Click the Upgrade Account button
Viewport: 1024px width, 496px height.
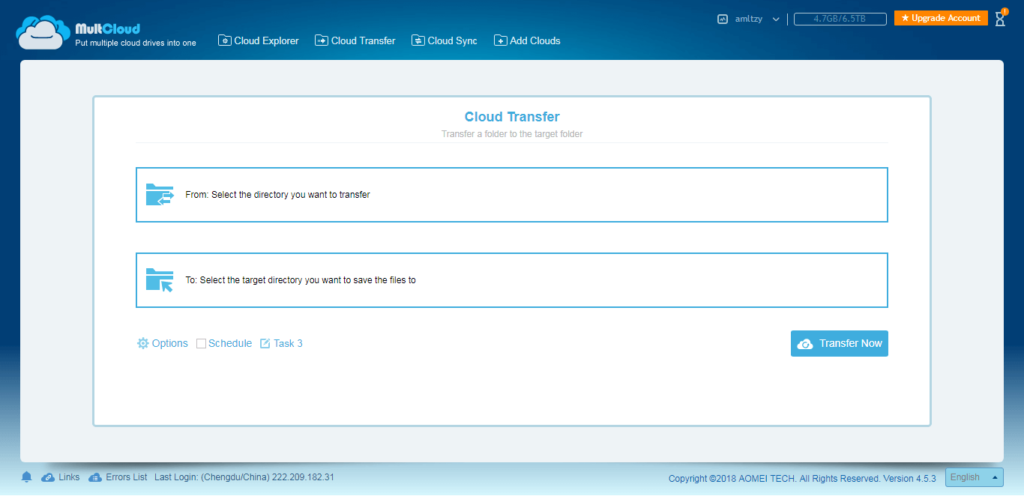click(x=940, y=18)
